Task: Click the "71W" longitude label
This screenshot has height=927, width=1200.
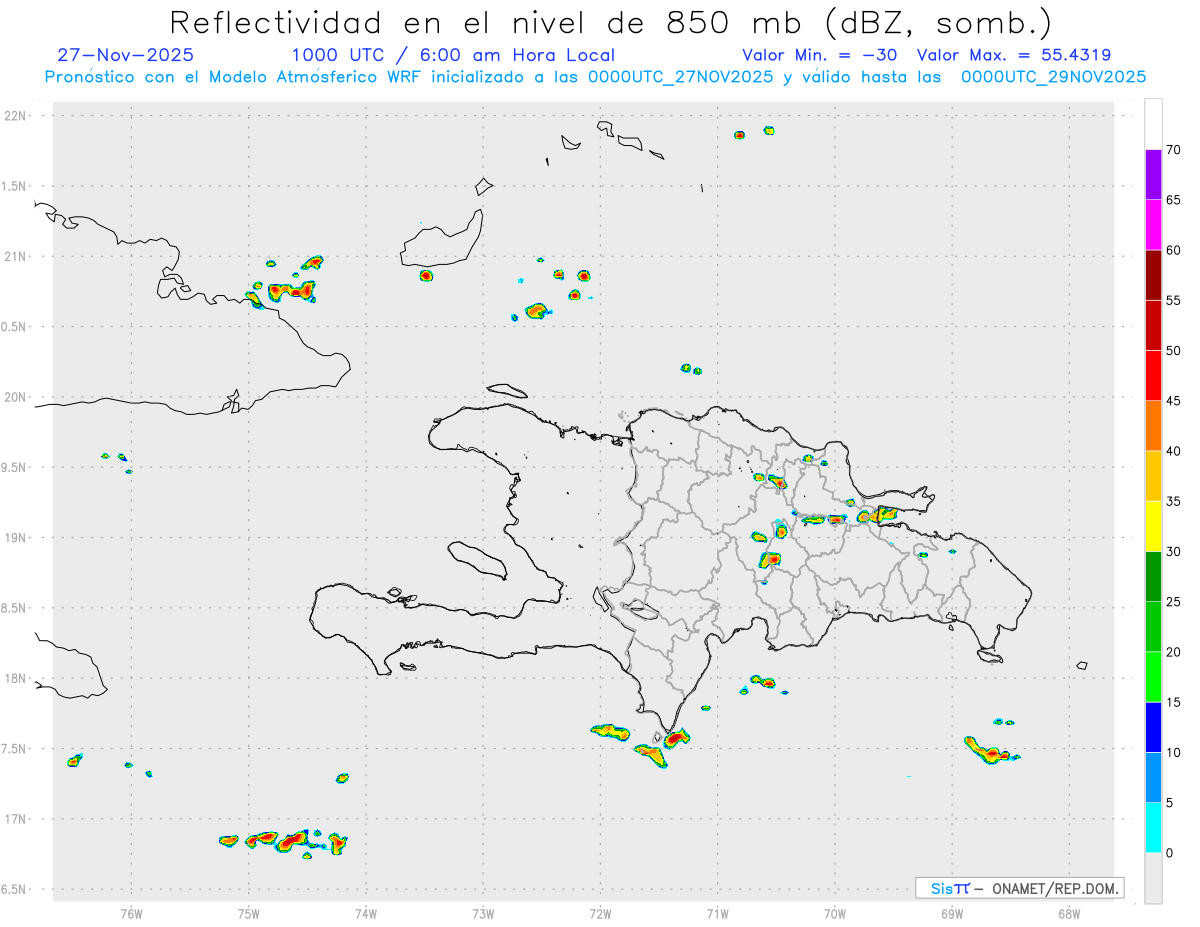Action: click(717, 912)
